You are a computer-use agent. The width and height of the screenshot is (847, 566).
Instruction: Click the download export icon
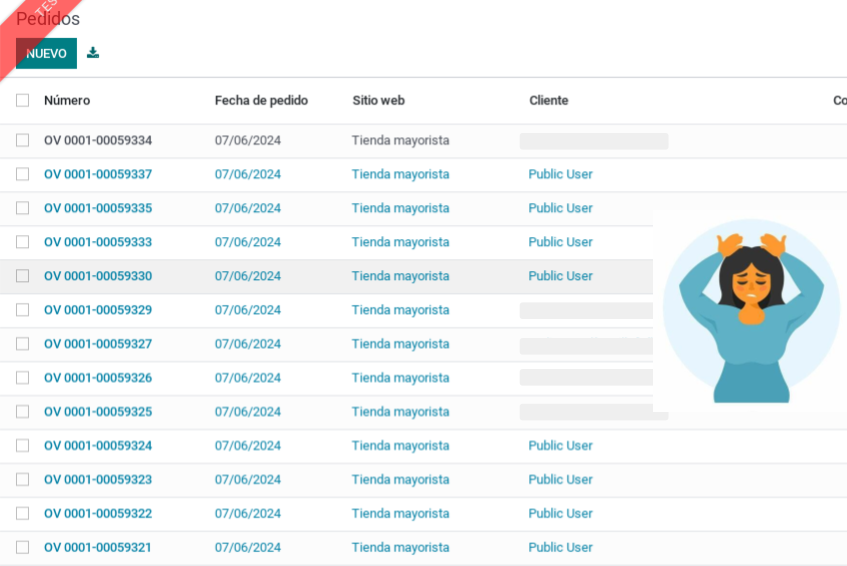point(93,53)
